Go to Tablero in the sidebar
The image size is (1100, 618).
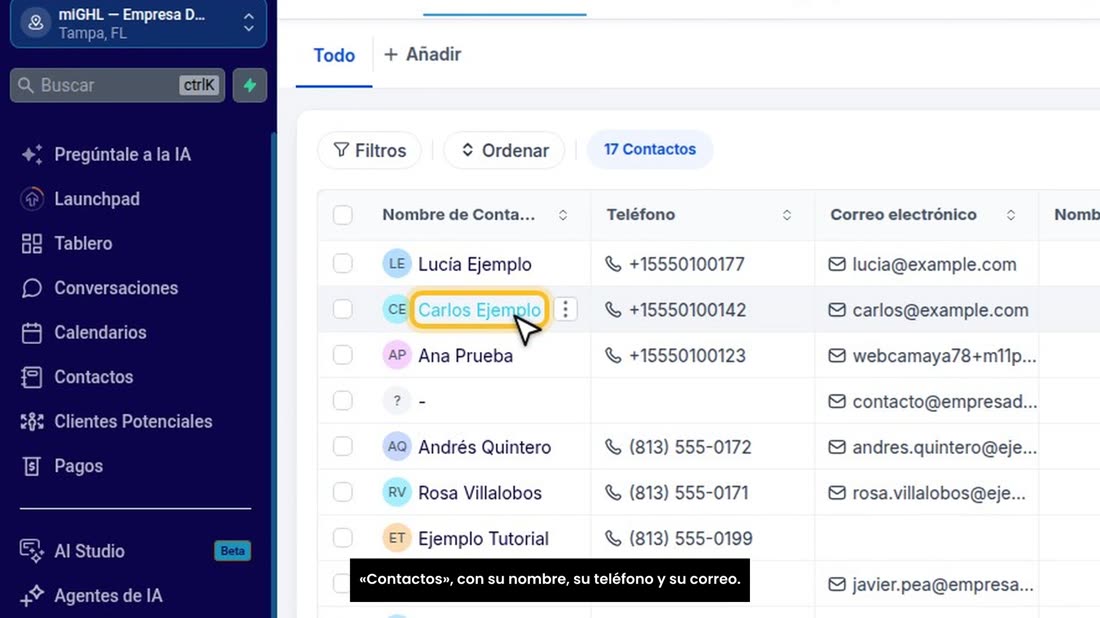pyautogui.click(x=83, y=243)
